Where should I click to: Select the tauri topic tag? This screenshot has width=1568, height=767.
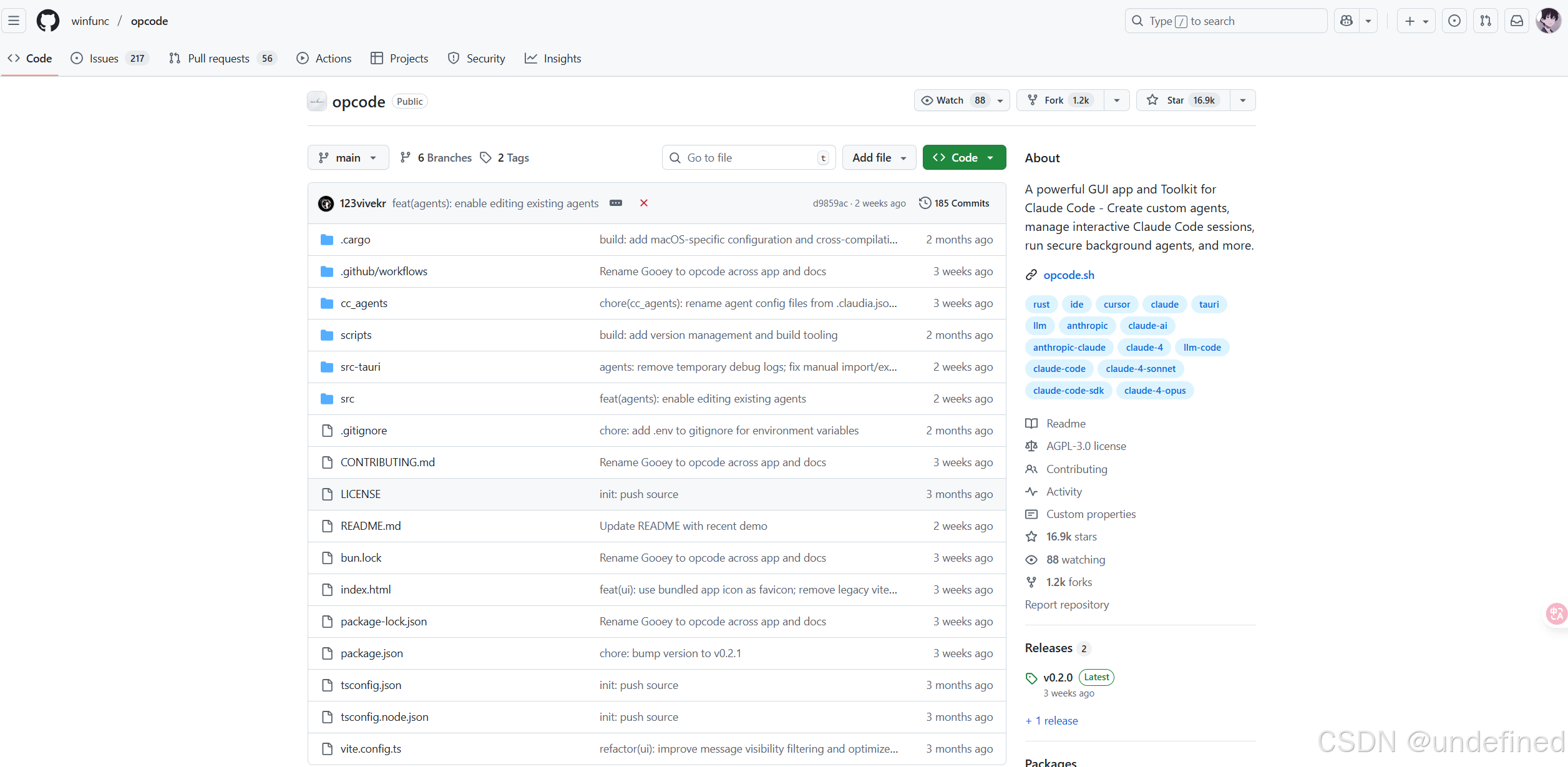coord(1209,305)
